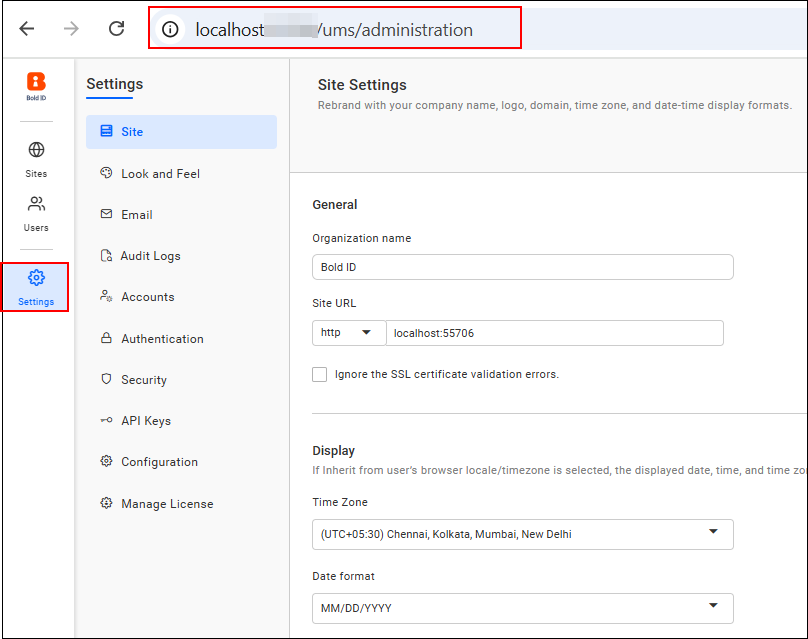
Task: Click the Organization name label
Action: (361, 238)
